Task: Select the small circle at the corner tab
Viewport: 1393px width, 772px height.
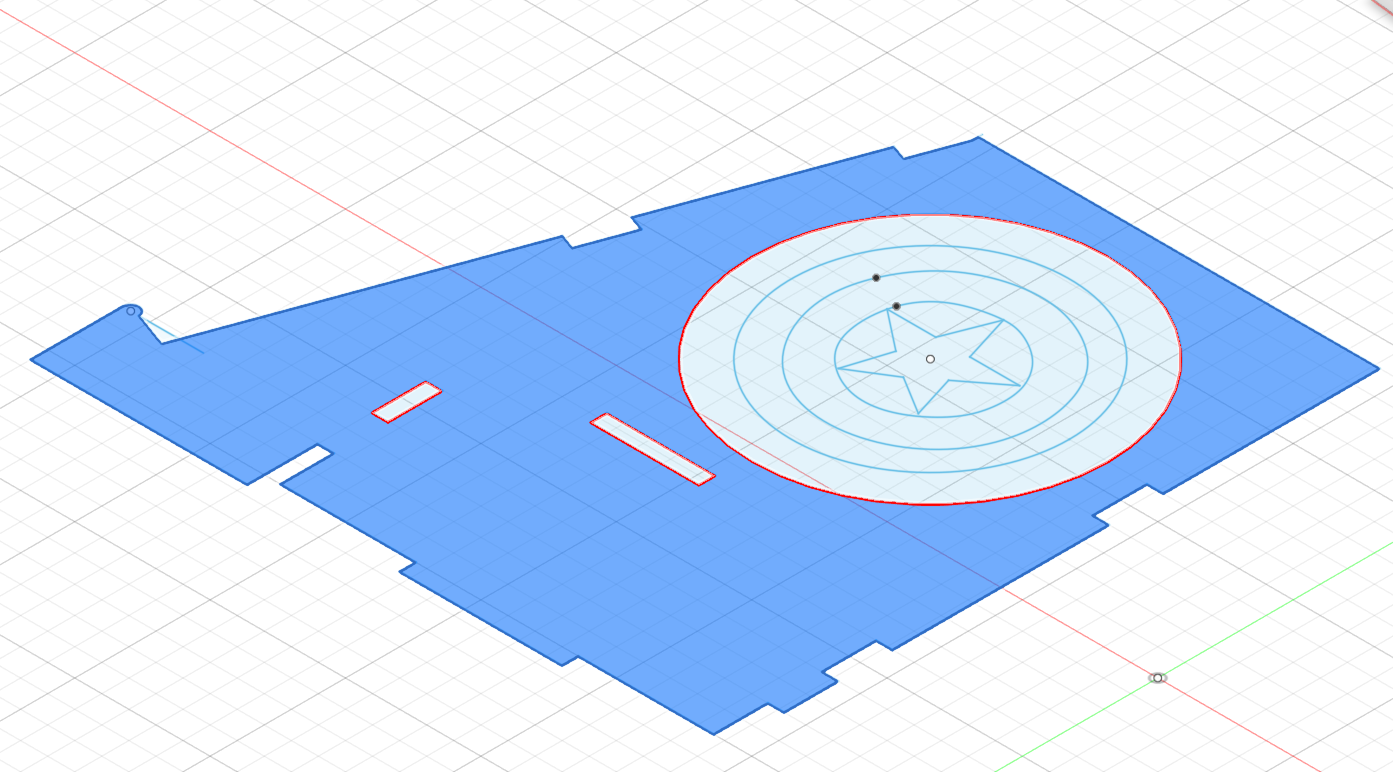Action: coord(130,311)
